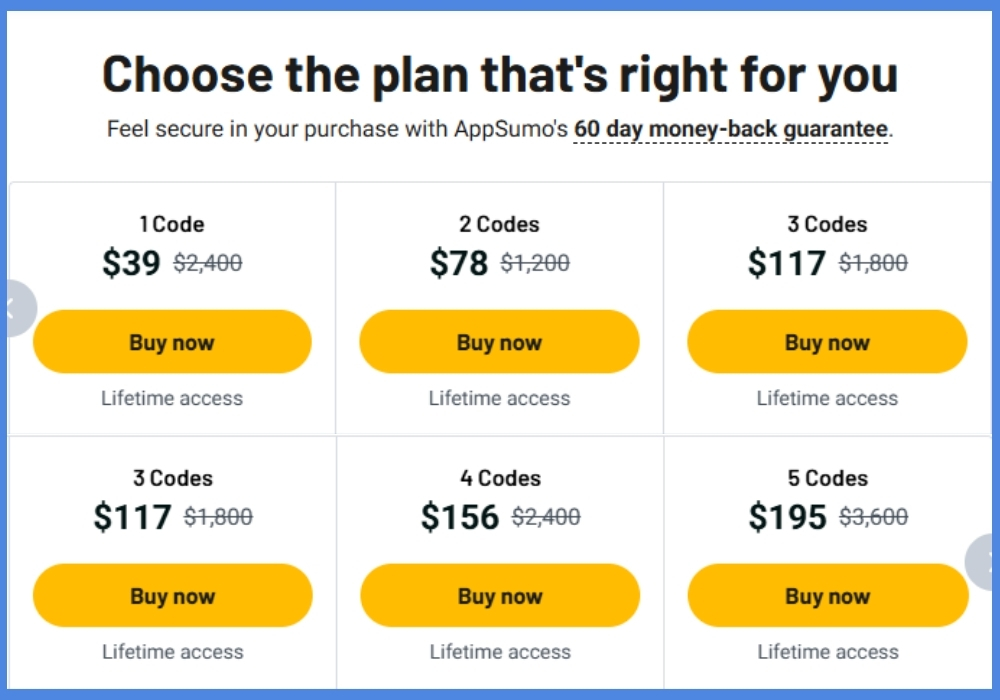The height and width of the screenshot is (700, 1000).
Task: Open the 60 day money-back guarantee link
Action: (729, 129)
